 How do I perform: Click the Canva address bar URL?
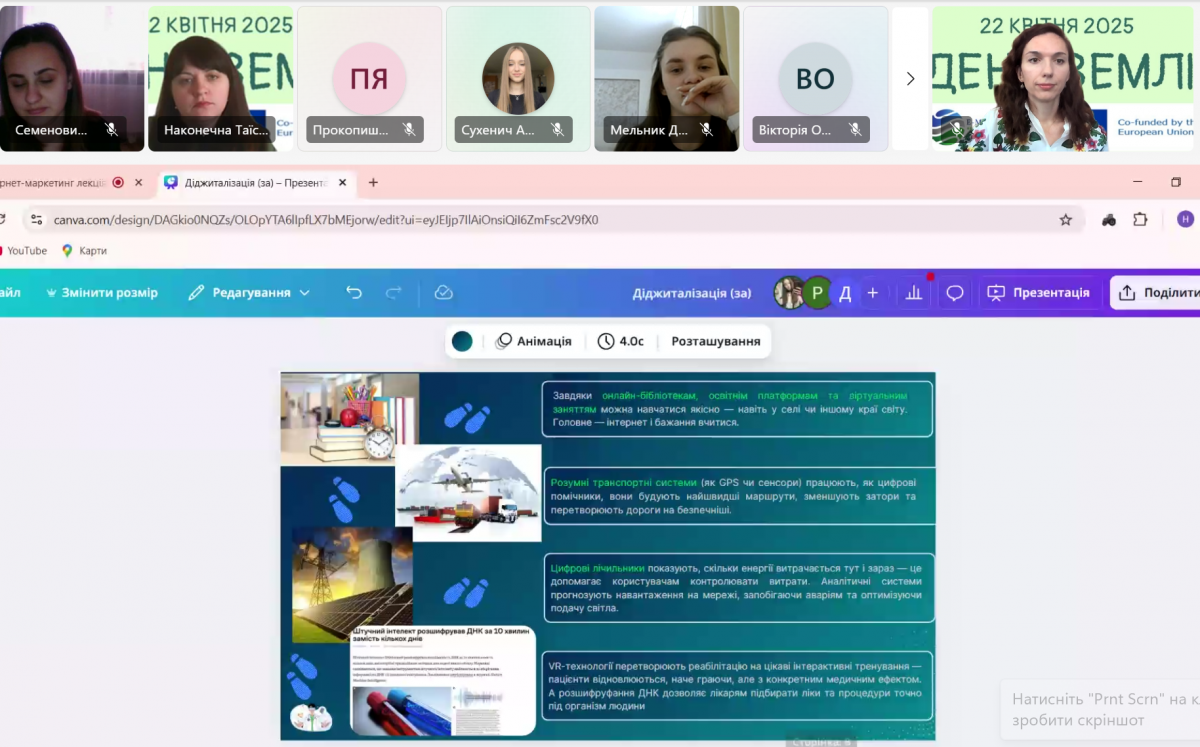click(x=326, y=220)
